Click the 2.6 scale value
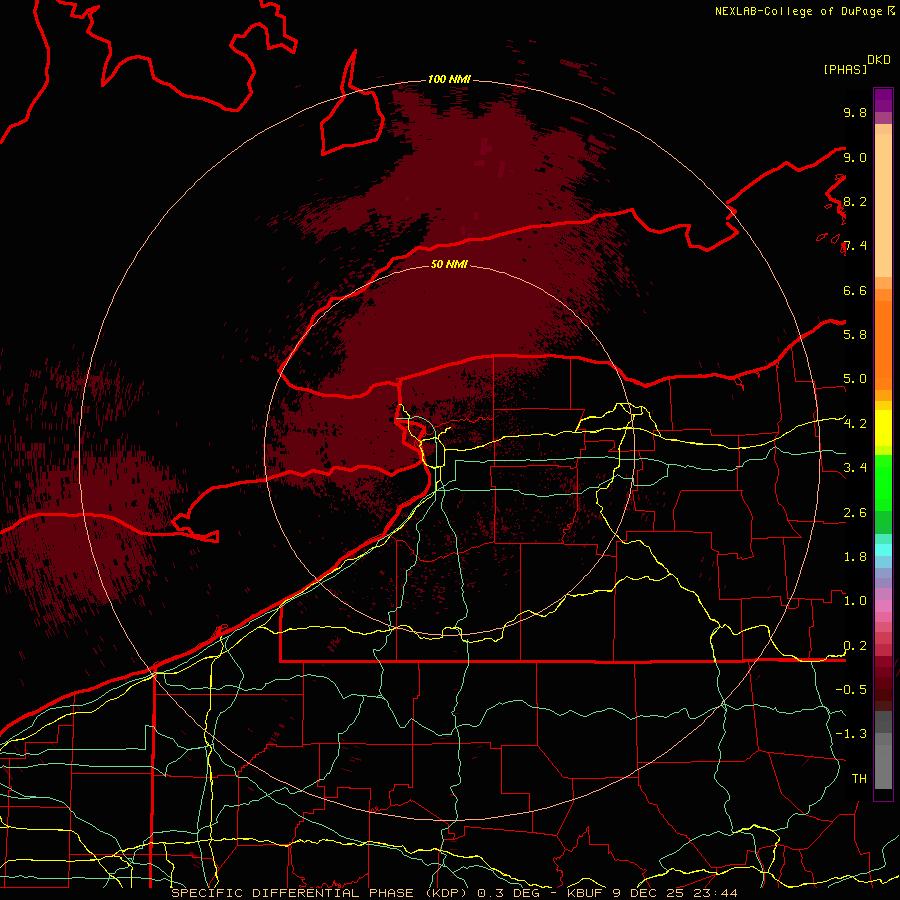 click(x=855, y=512)
